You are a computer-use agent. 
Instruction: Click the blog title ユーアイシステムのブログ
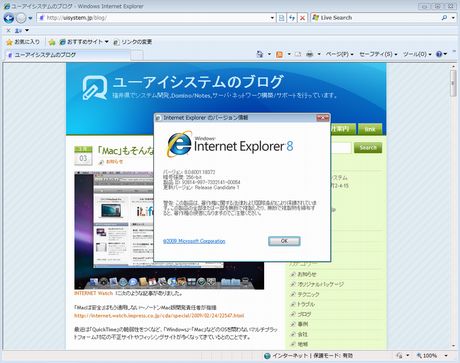[198, 82]
